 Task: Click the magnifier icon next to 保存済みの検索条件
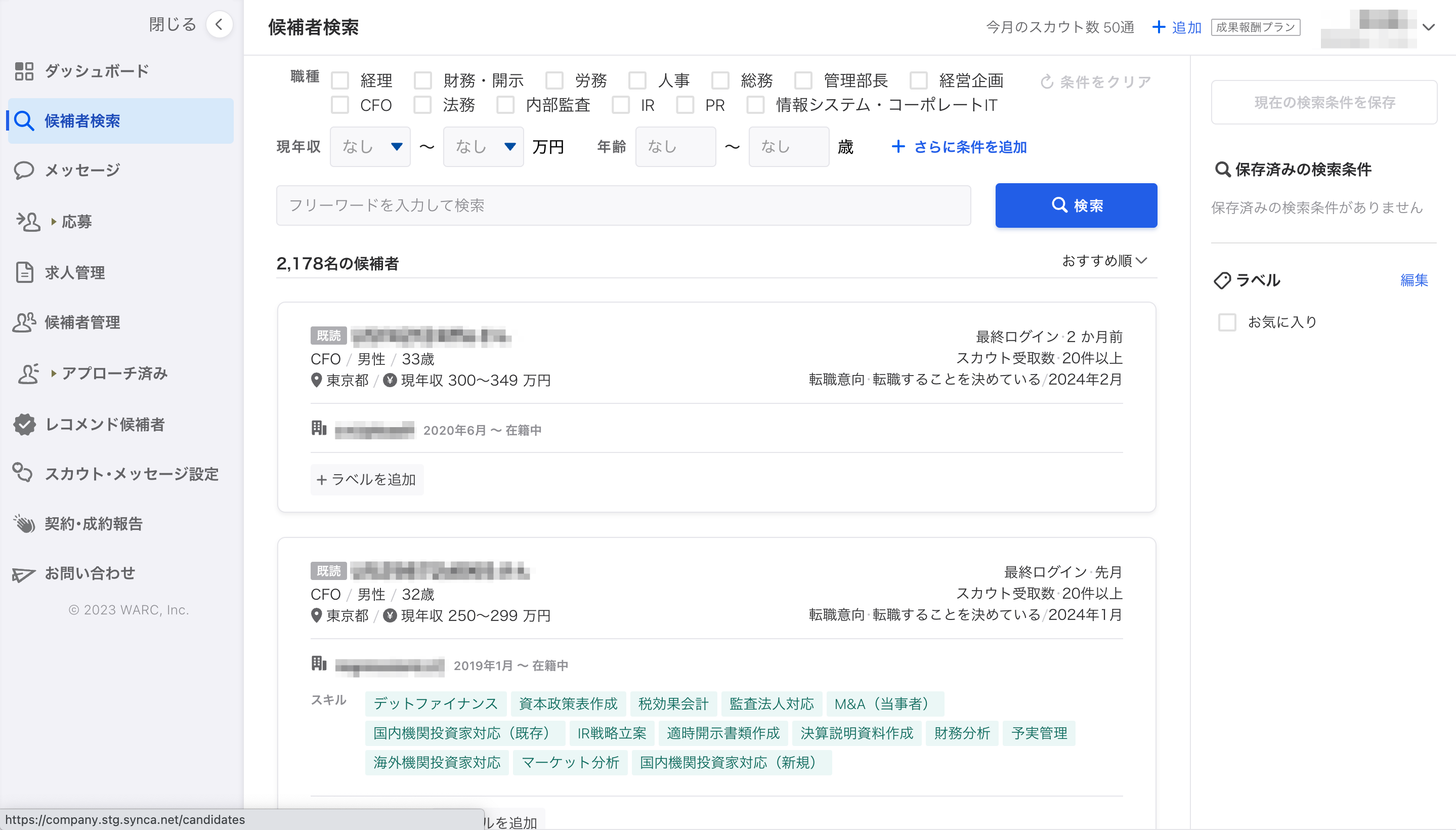coord(1222,170)
